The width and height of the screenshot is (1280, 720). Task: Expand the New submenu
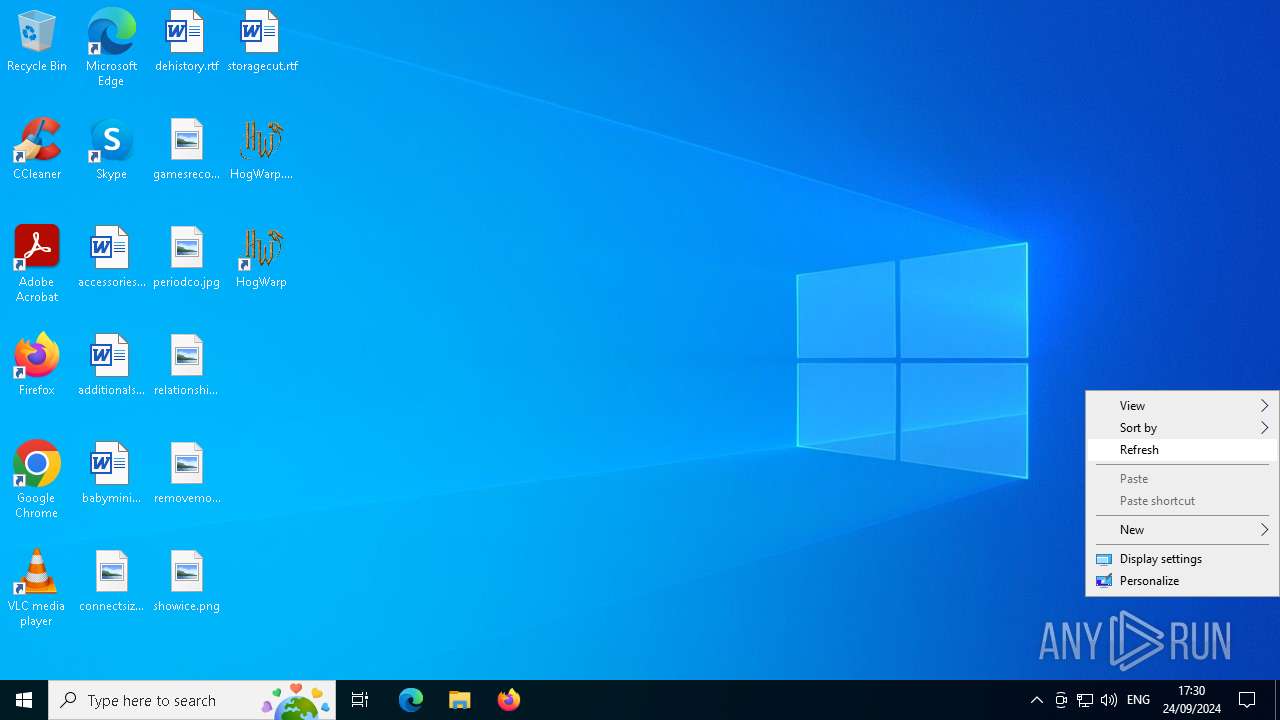pyautogui.click(x=1182, y=530)
